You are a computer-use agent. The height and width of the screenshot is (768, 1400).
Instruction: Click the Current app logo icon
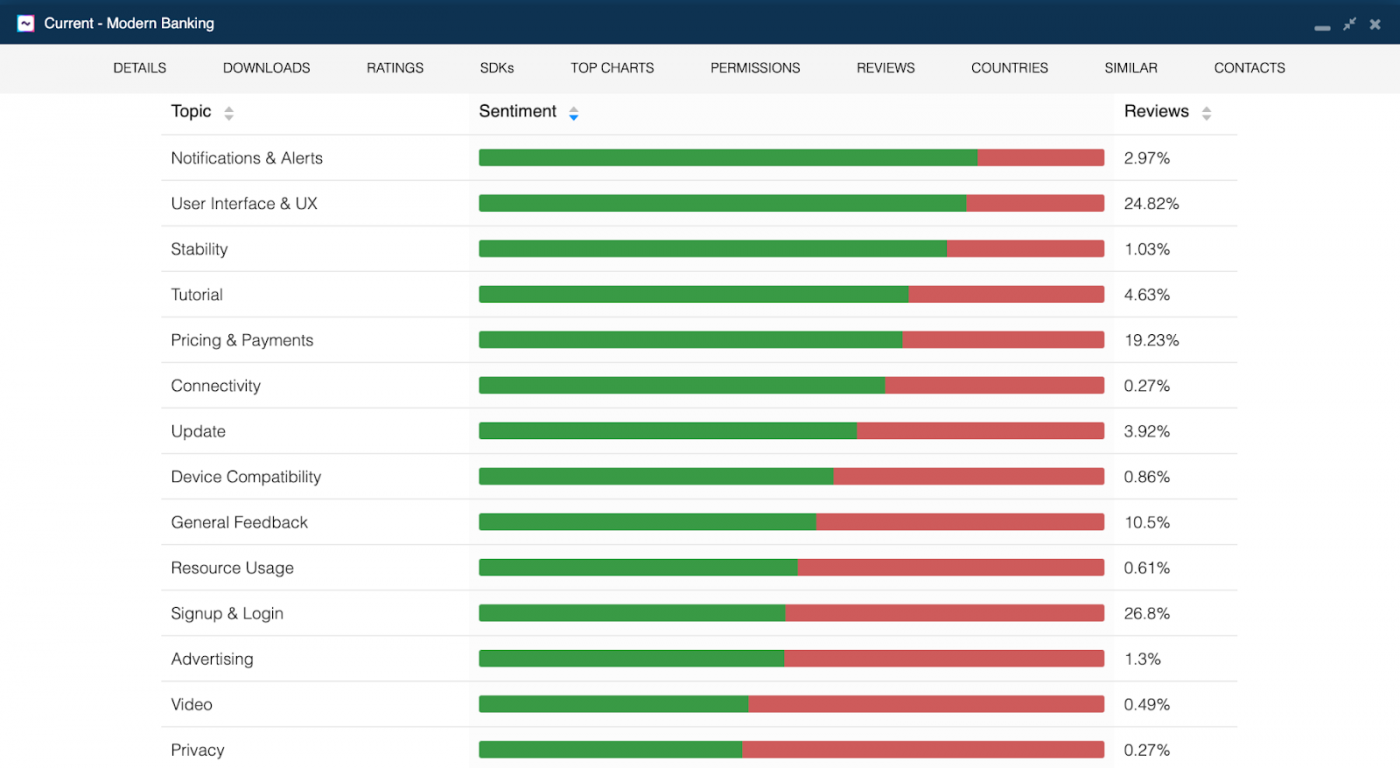pyautogui.click(x=24, y=22)
